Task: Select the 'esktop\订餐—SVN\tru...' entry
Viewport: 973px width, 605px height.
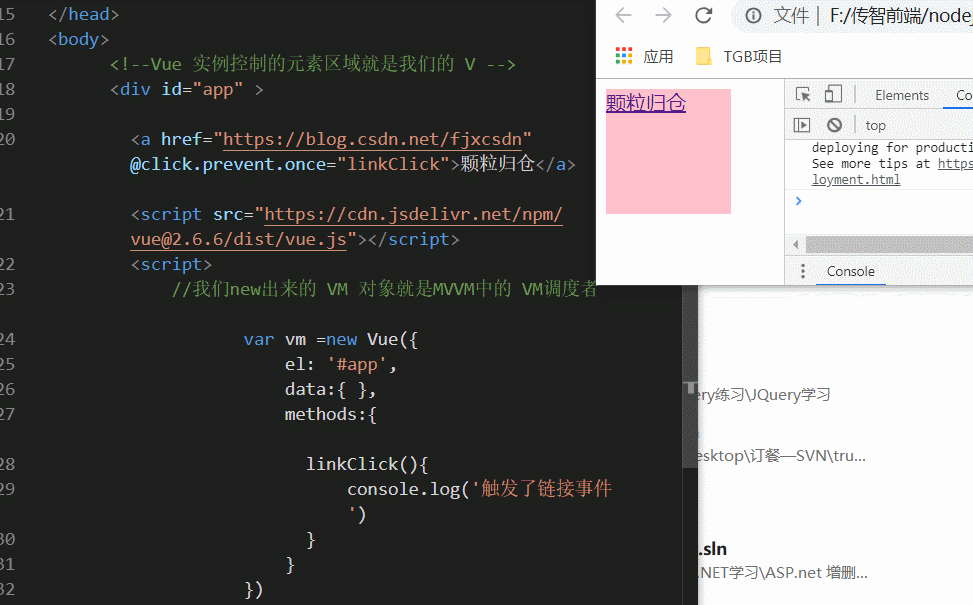Action: click(x=782, y=456)
